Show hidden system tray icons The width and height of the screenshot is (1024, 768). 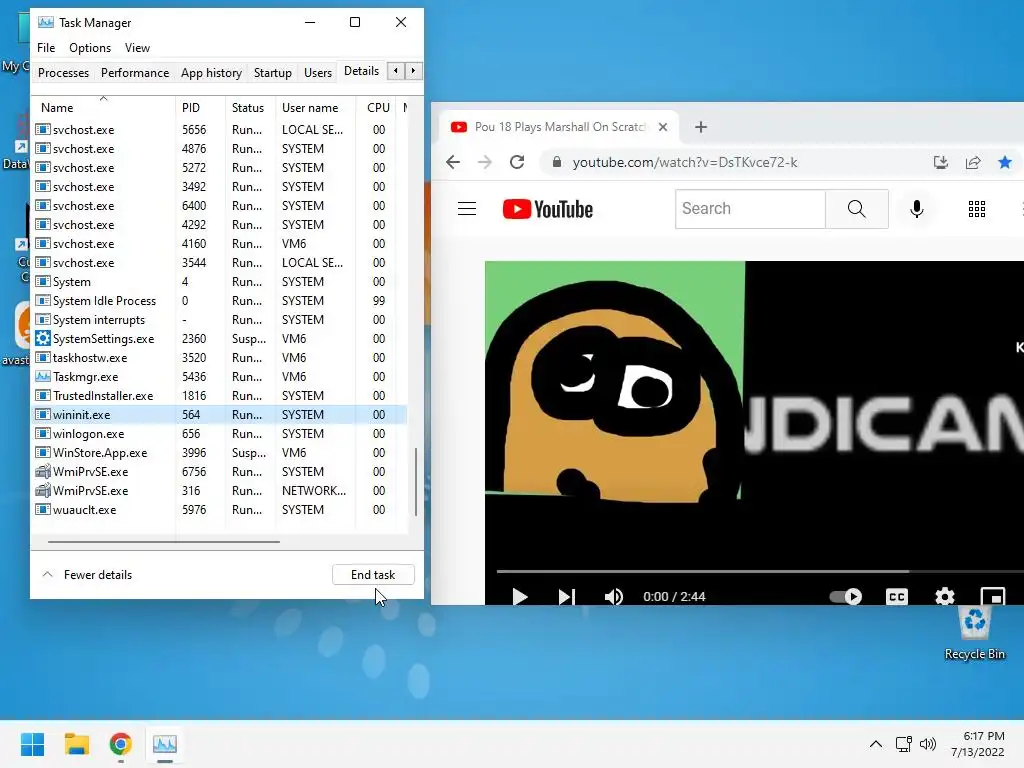pyautogui.click(x=876, y=744)
